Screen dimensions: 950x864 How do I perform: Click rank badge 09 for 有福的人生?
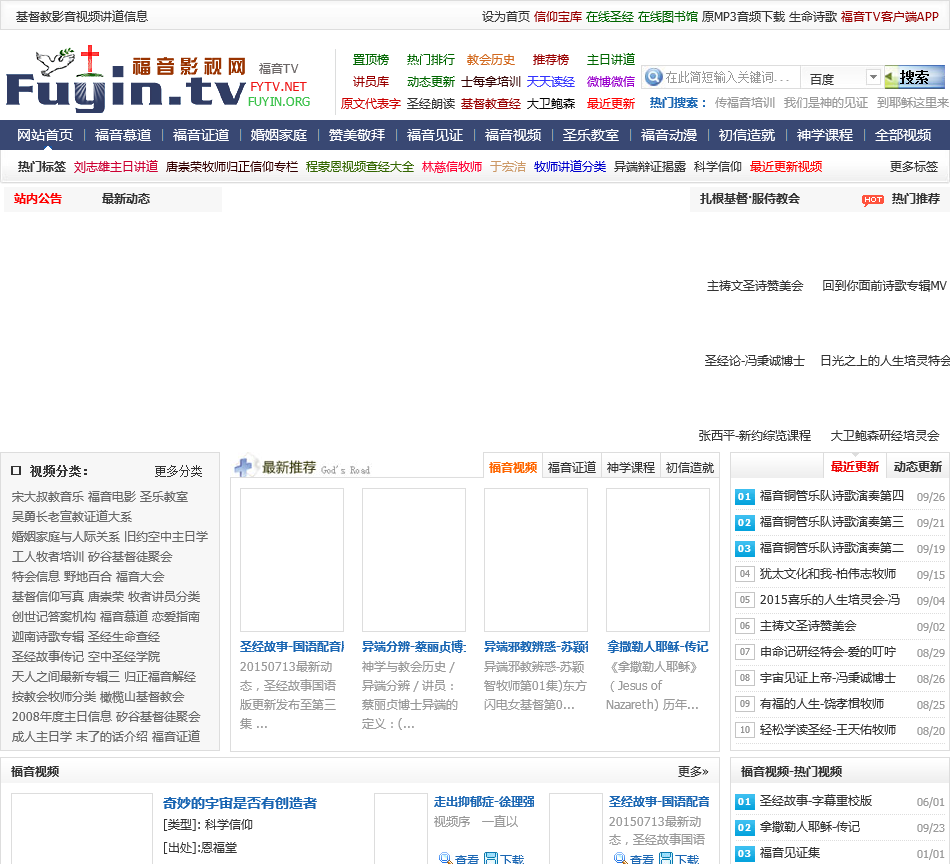pos(744,704)
